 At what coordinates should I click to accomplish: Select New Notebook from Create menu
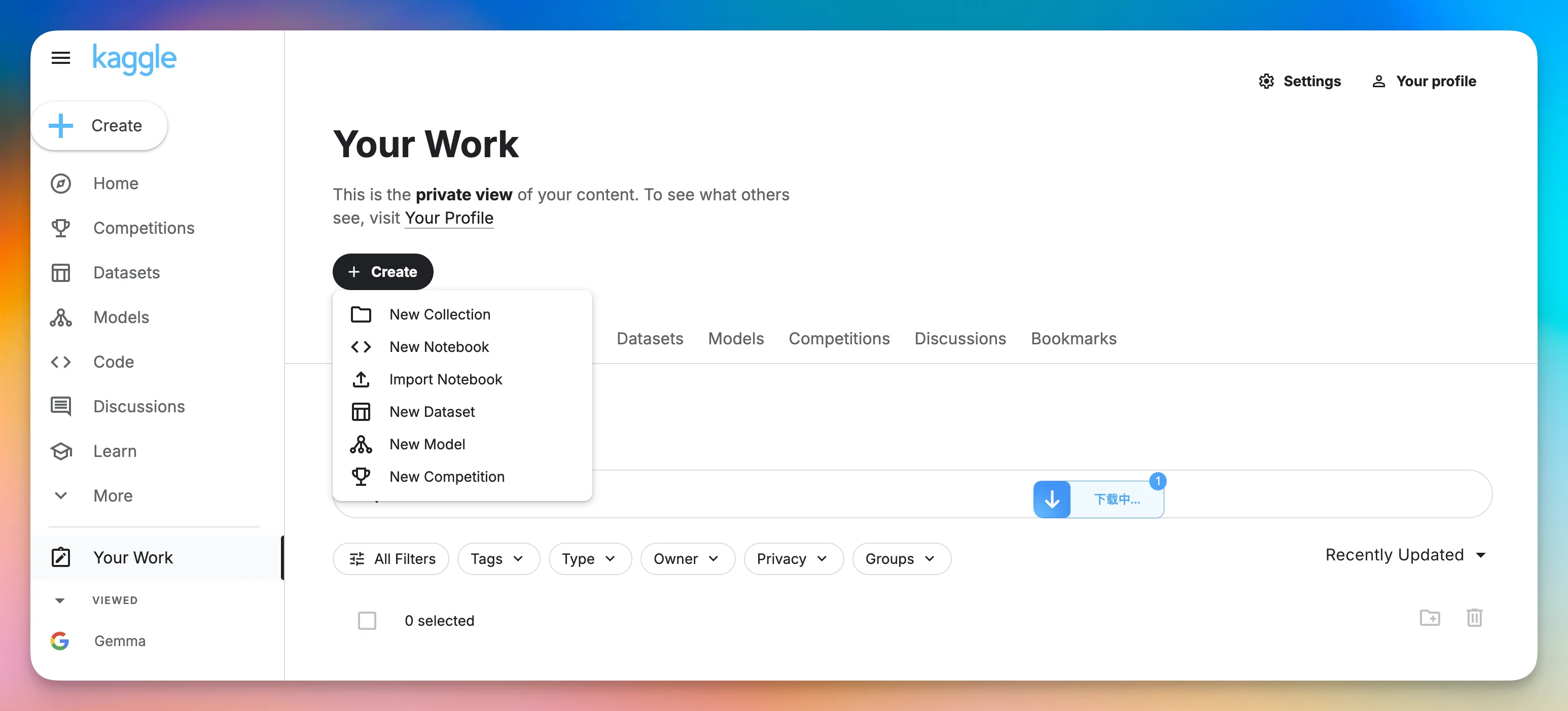click(439, 346)
